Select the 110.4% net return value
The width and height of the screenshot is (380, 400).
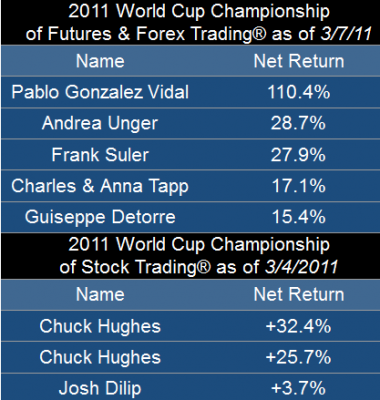299,92
